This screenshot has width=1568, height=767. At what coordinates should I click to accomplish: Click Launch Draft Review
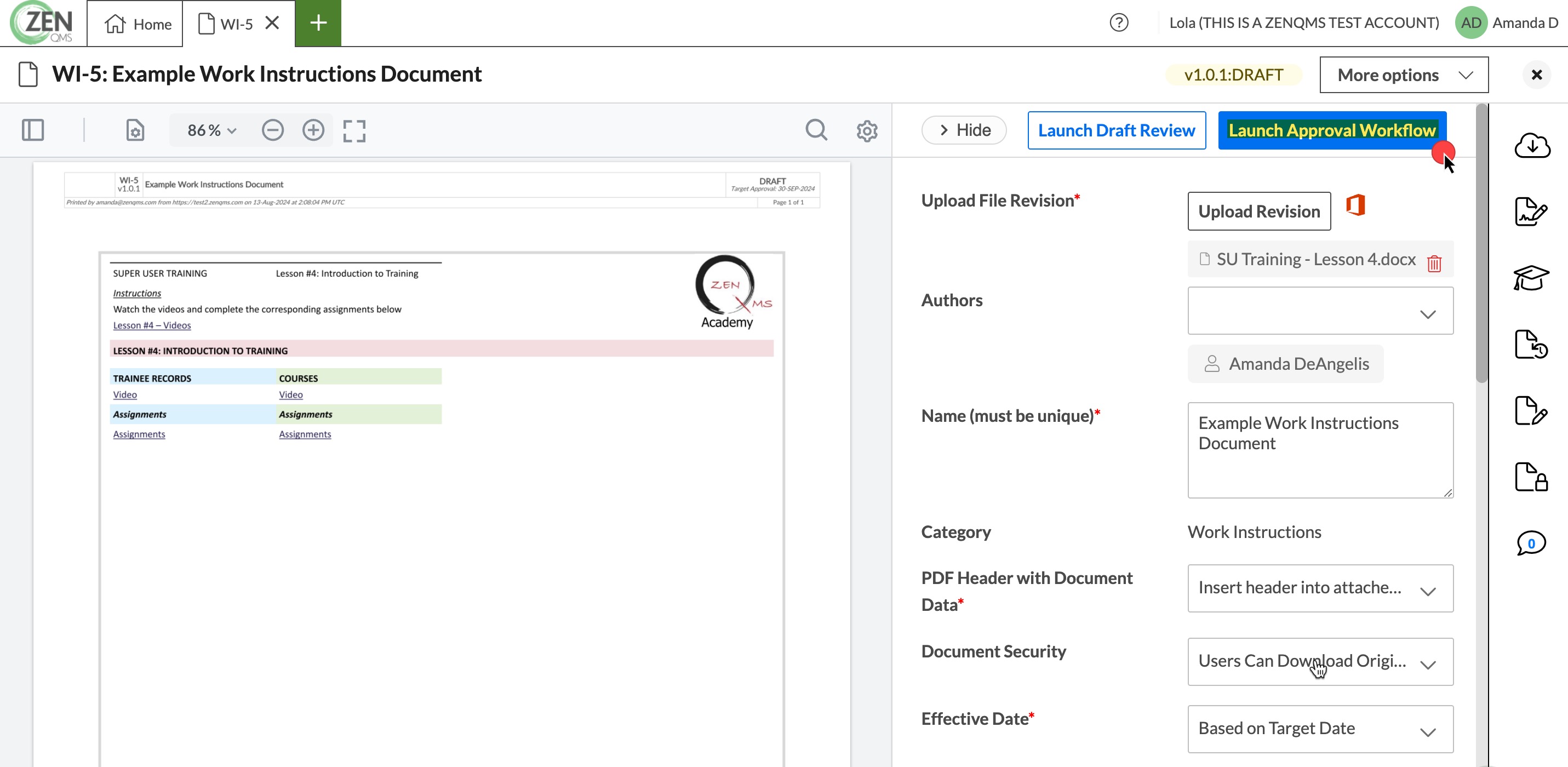pyautogui.click(x=1117, y=130)
